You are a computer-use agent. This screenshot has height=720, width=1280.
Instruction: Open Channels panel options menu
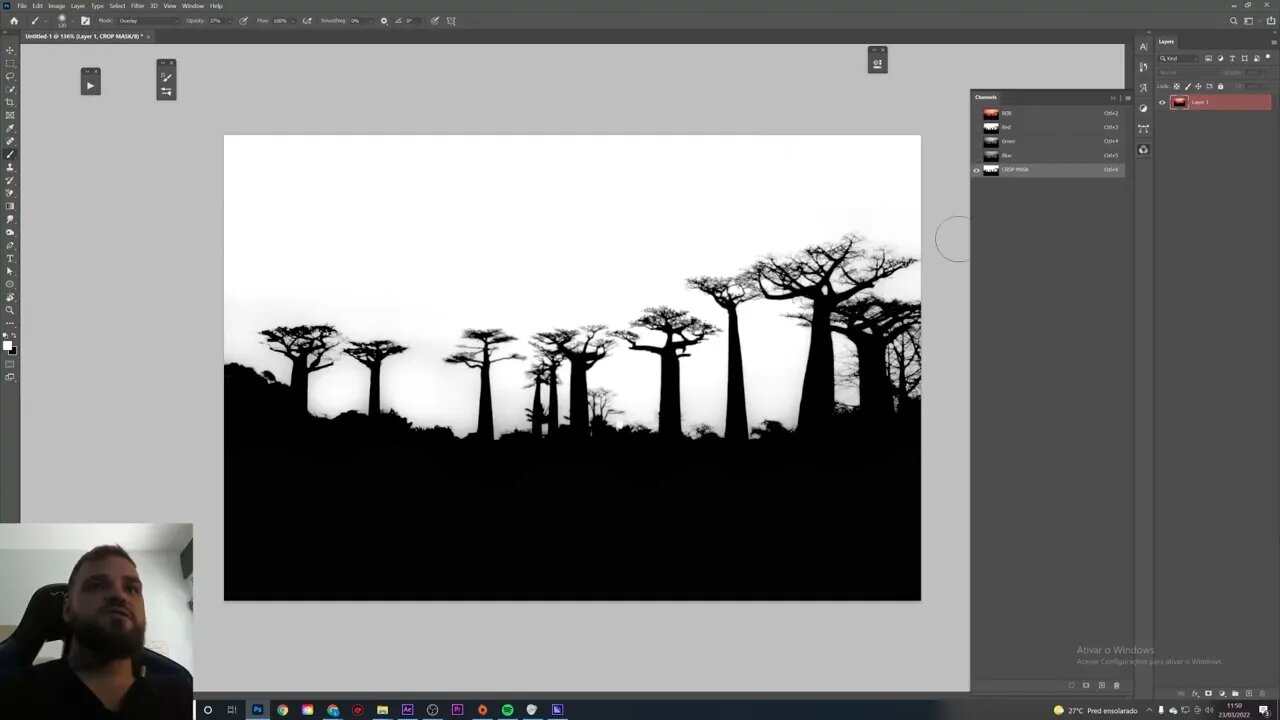point(1127,98)
